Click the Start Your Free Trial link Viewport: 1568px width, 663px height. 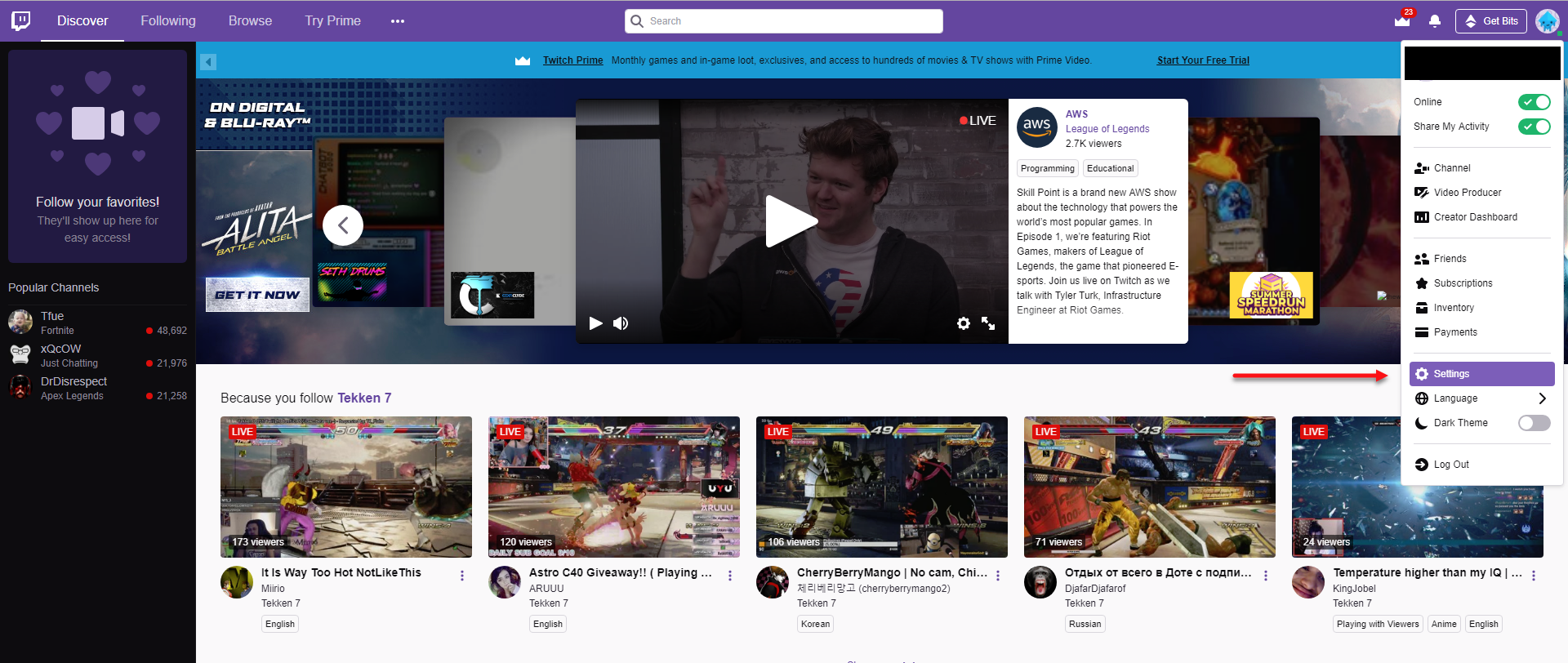tap(1203, 60)
